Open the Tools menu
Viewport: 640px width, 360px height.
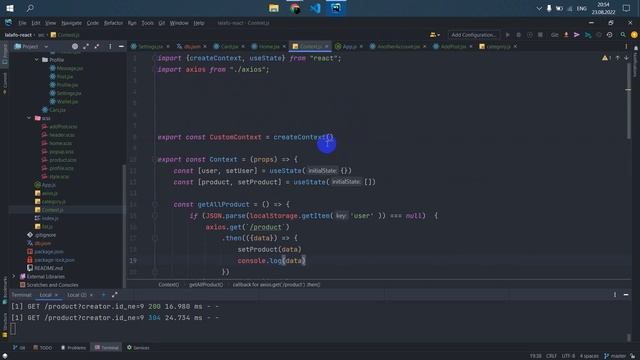[x=147, y=23]
